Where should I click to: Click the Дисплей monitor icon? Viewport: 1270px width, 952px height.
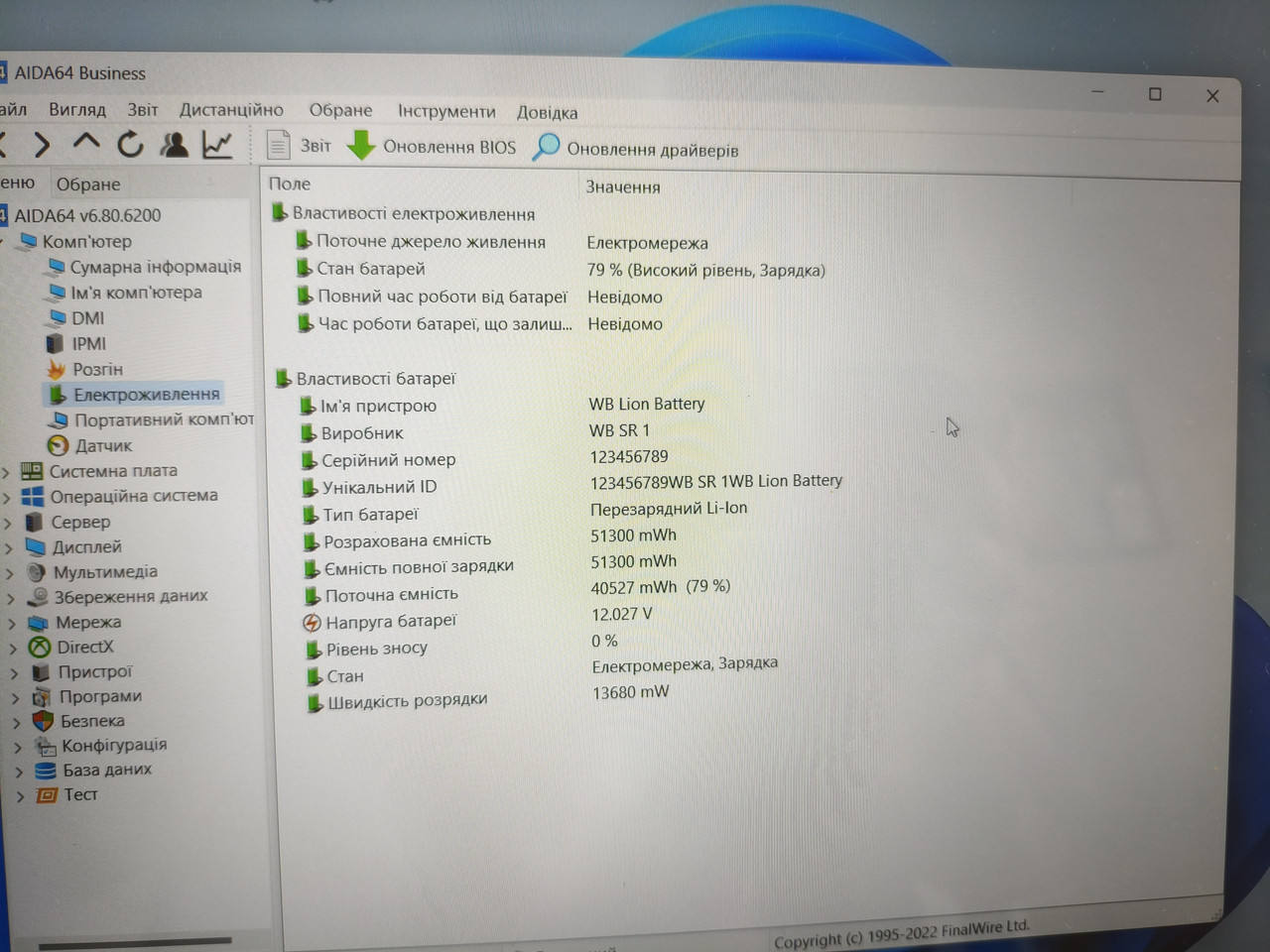pyautogui.click(x=36, y=546)
